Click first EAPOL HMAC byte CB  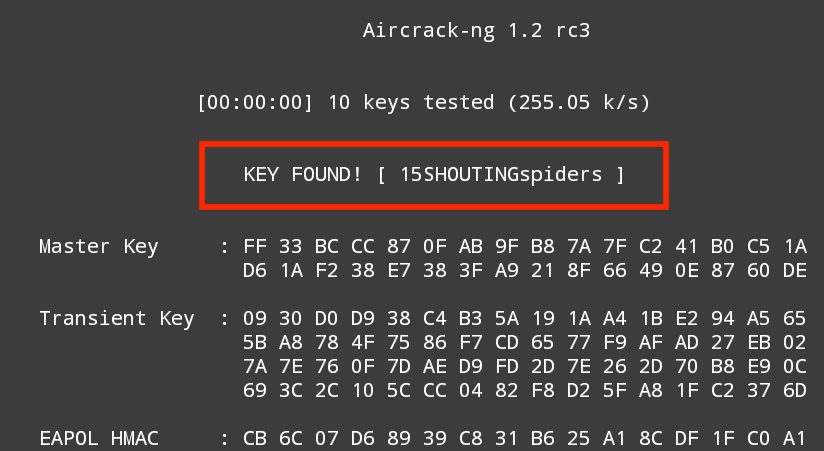[255, 439]
